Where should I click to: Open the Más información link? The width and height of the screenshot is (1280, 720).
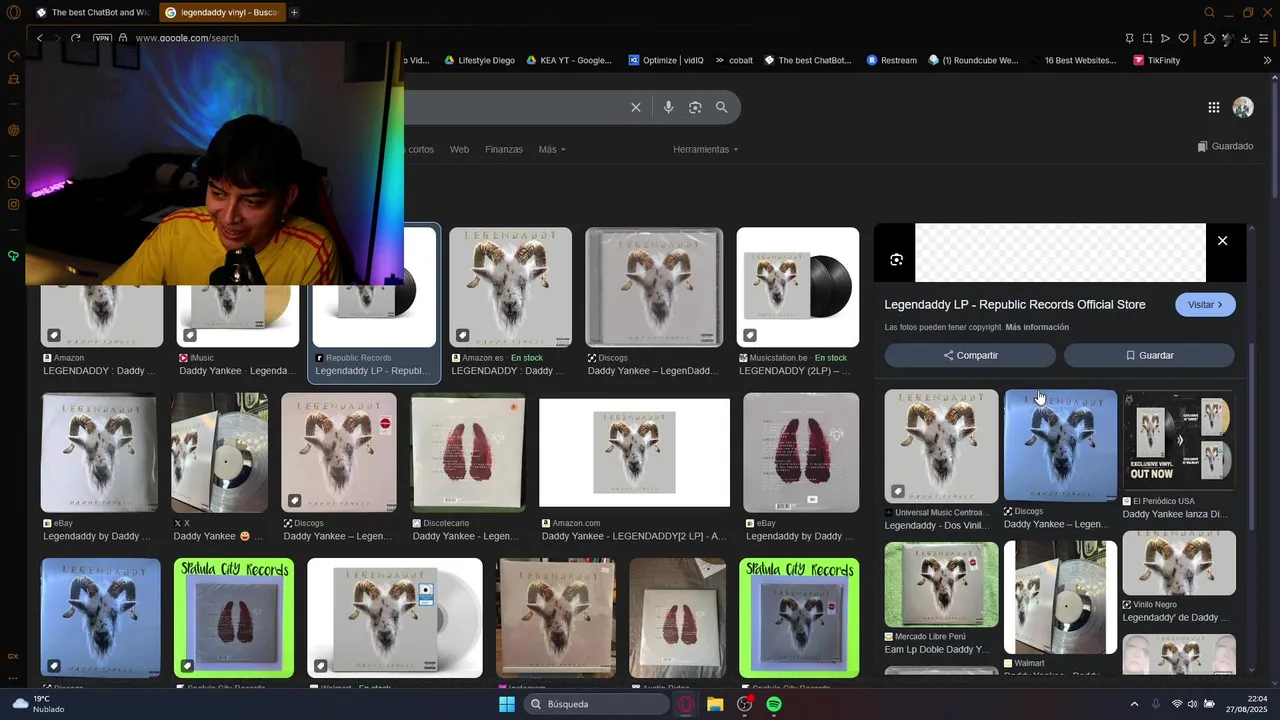pos(1037,327)
